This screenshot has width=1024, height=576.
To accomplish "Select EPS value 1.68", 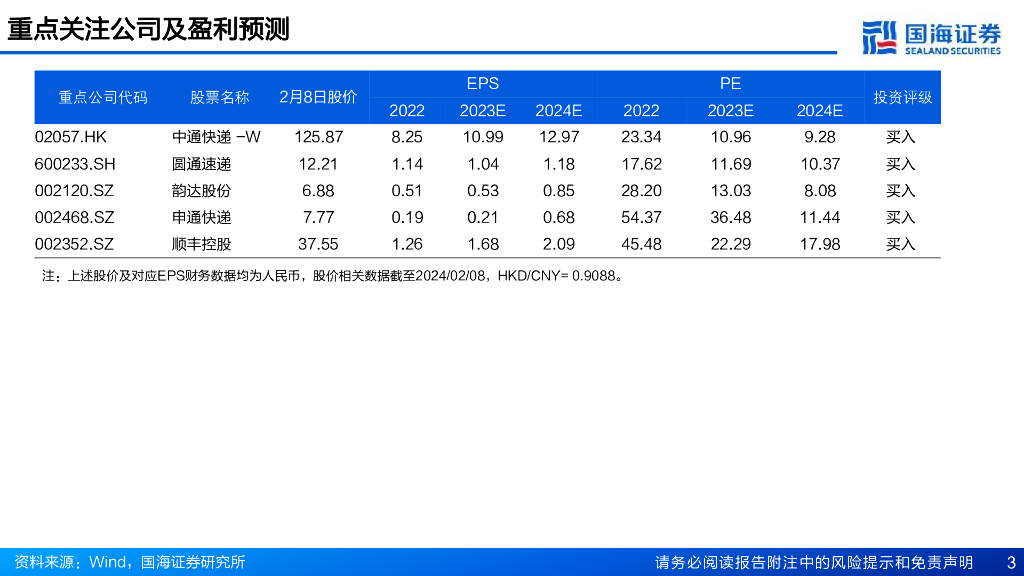I will pos(483,244).
